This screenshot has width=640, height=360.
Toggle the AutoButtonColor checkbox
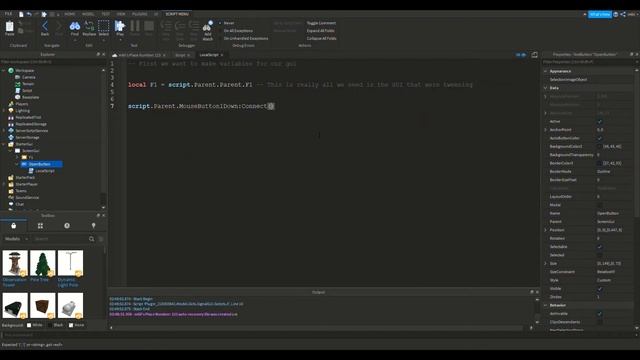click(600, 138)
